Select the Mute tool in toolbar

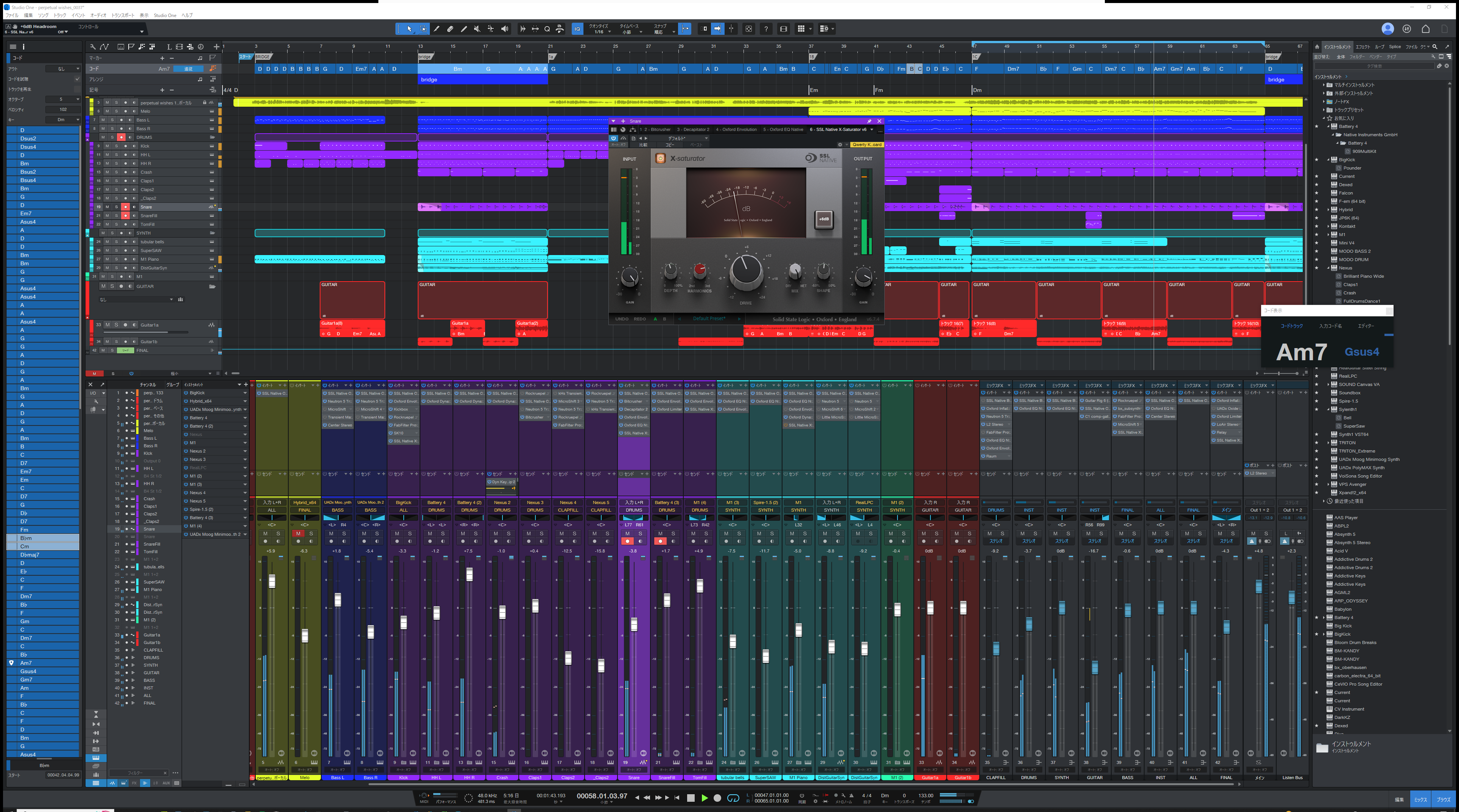478,29
